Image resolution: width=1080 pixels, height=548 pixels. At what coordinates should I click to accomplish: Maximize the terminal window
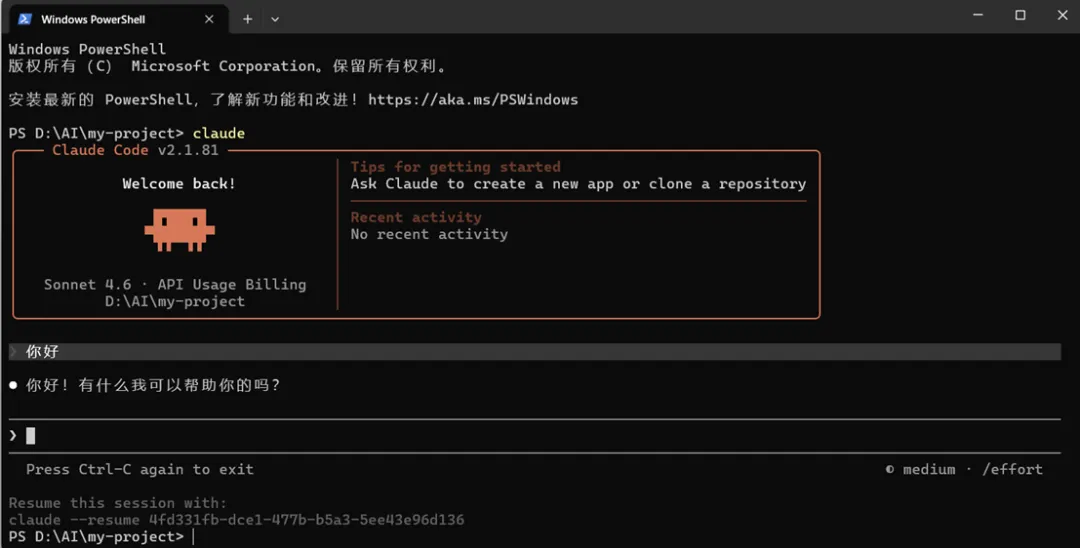tap(1020, 15)
